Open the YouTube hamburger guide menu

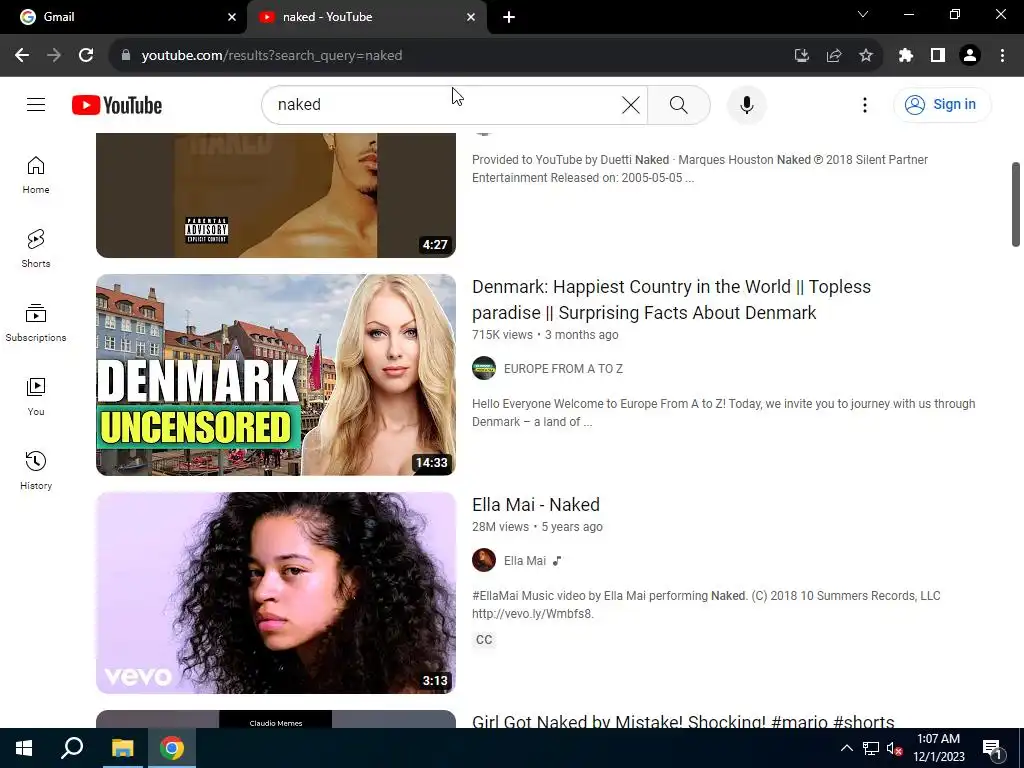tap(36, 104)
